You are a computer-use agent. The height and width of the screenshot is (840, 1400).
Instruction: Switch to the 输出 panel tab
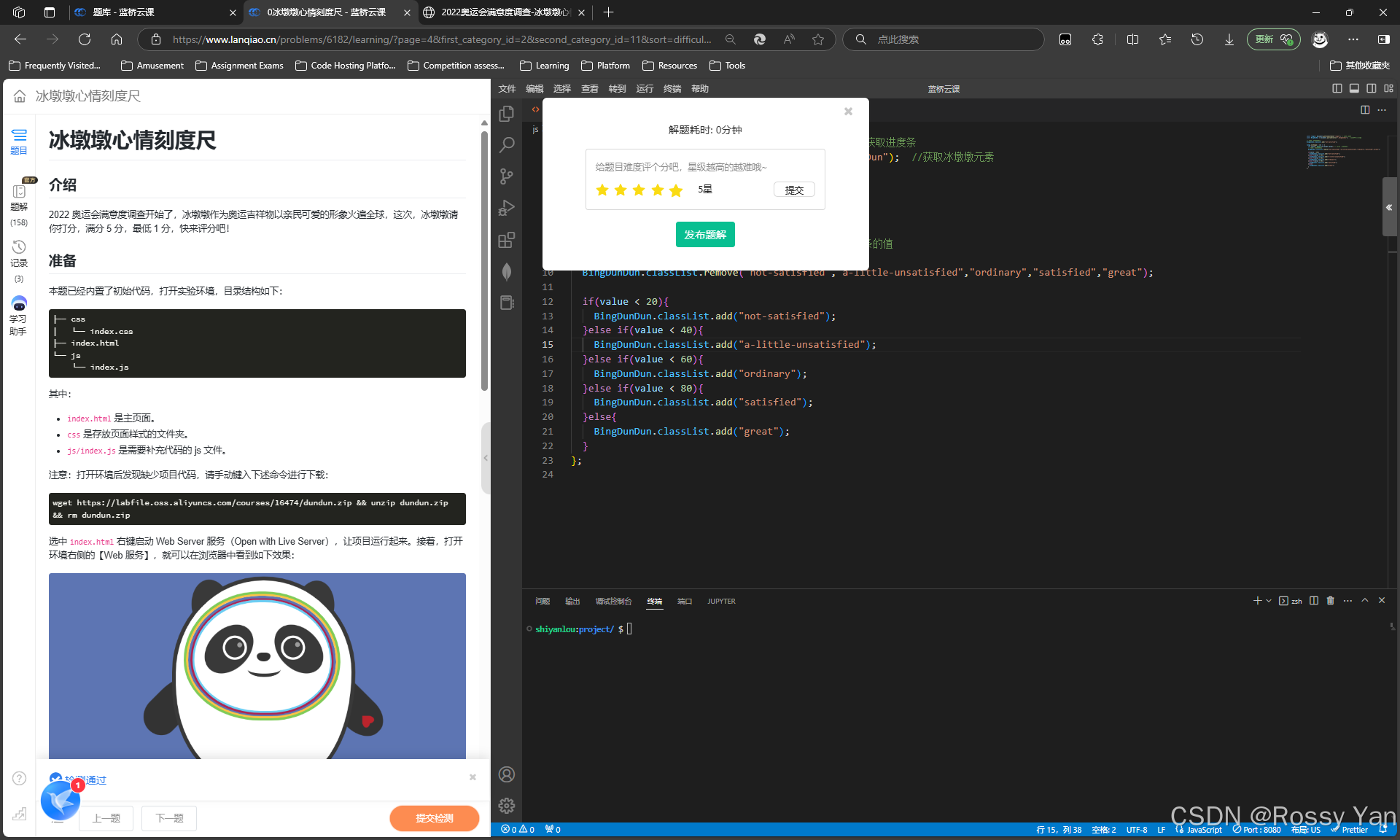click(572, 602)
